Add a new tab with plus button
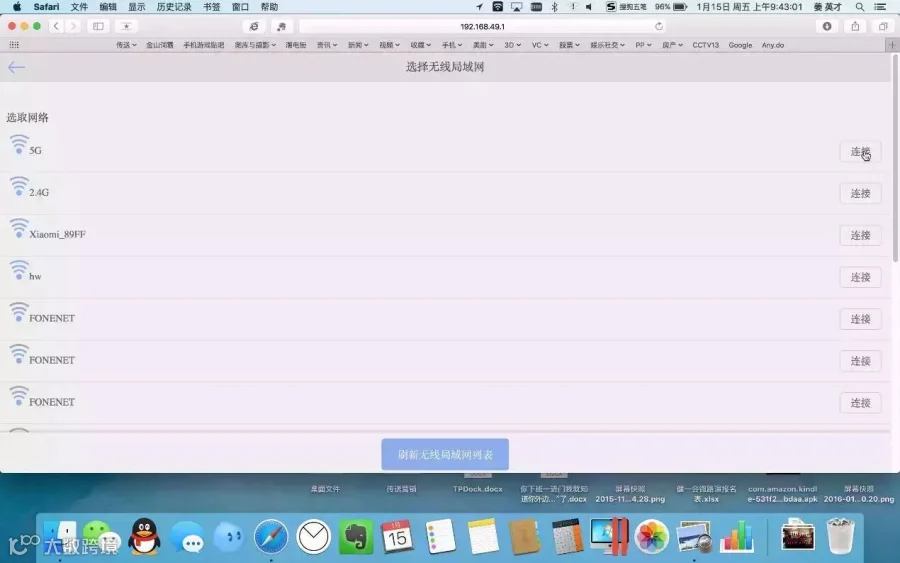 click(892, 45)
